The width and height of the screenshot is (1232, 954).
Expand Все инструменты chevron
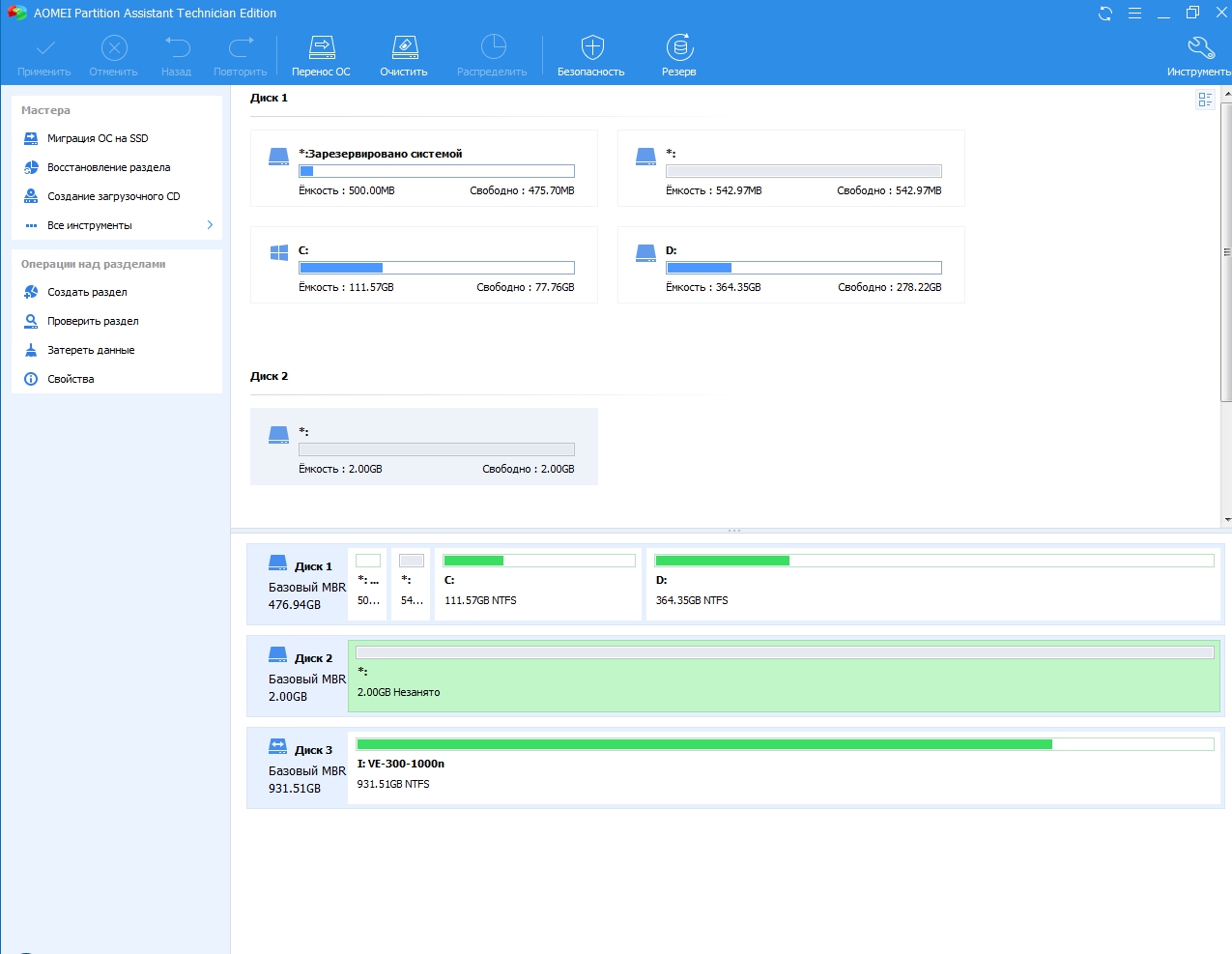tap(210, 225)
